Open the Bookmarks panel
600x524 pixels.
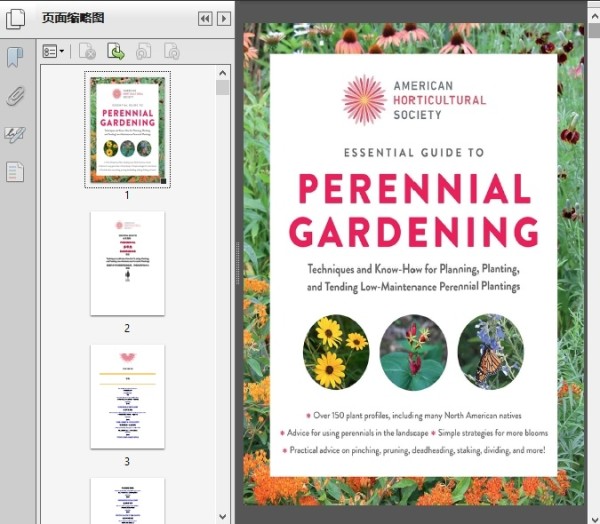pyautogui.click(x=15, y=57)
